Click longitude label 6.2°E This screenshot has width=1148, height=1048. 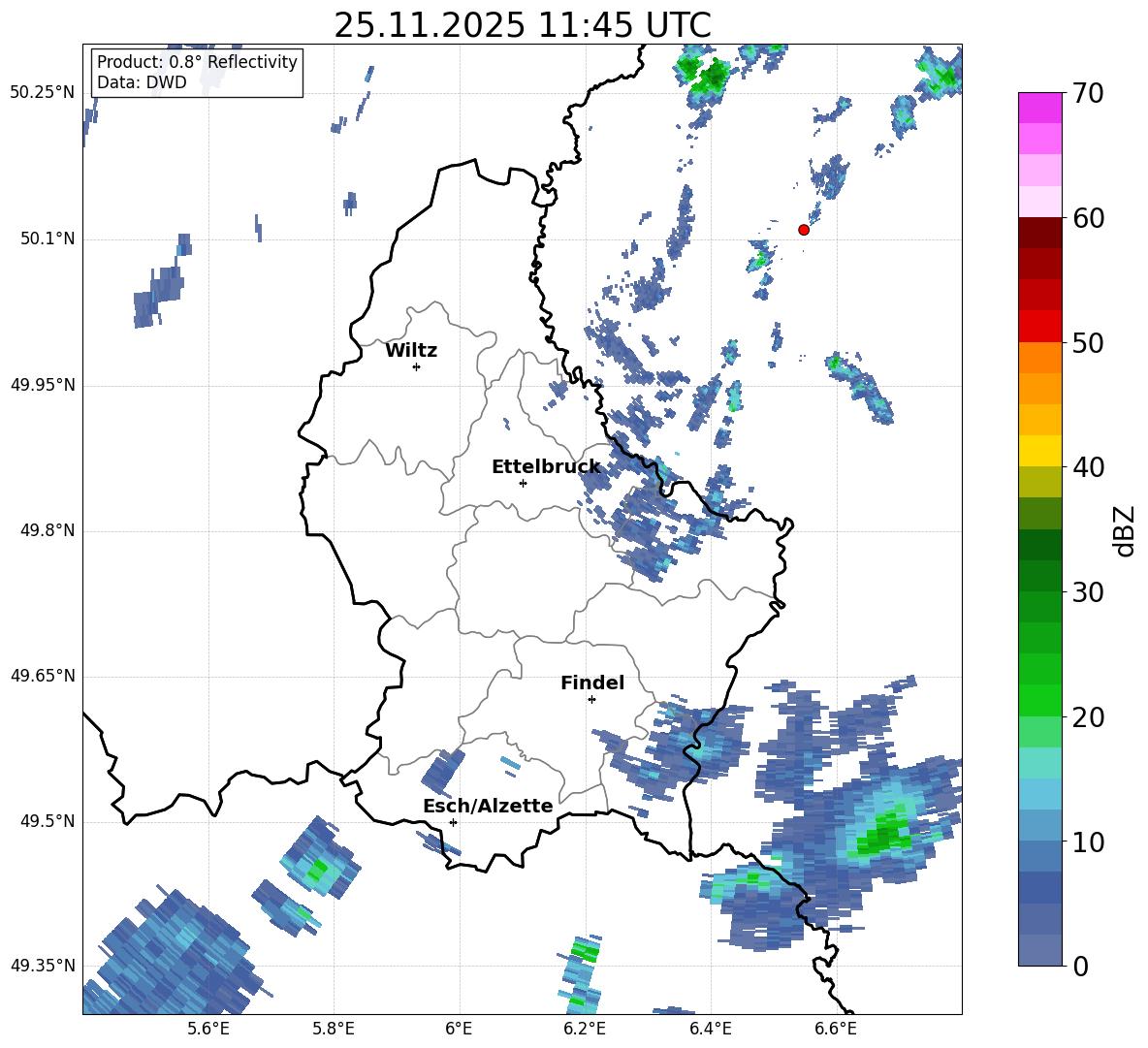[585, 1029]
